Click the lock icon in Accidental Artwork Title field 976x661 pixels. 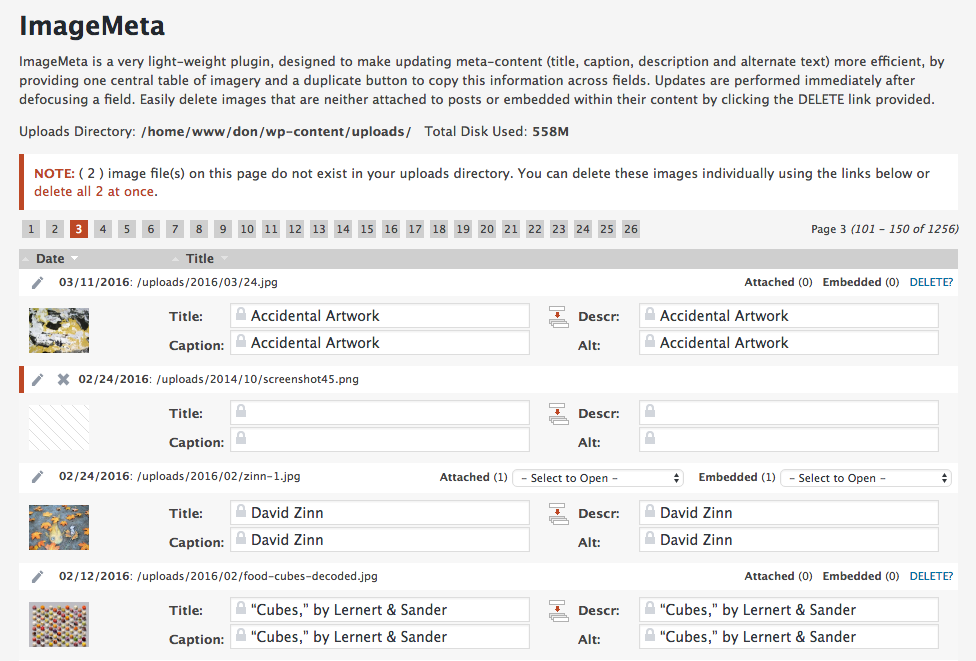(241, 315)
